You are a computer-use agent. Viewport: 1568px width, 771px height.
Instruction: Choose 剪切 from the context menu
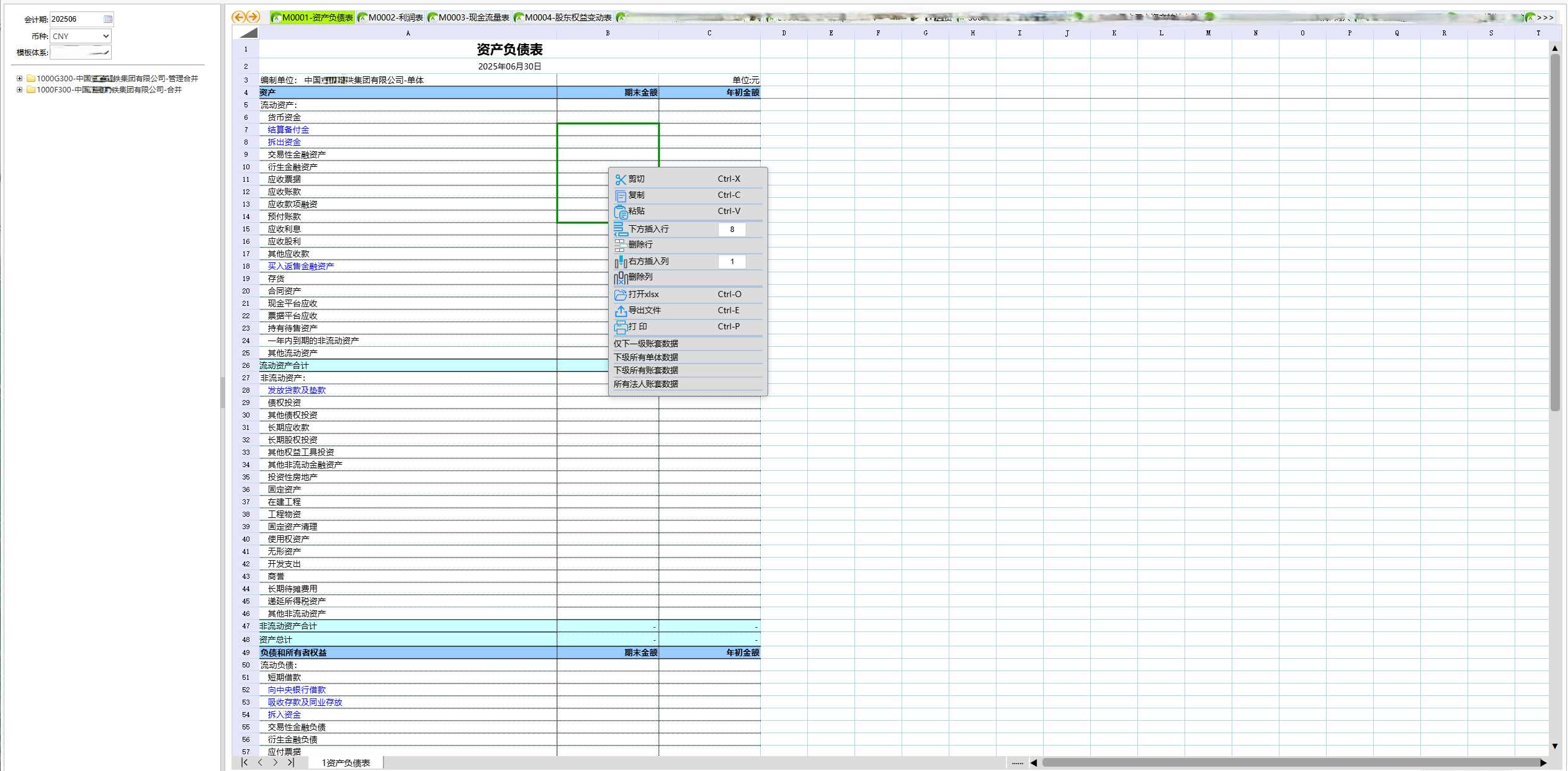click(x=637, y=179)
